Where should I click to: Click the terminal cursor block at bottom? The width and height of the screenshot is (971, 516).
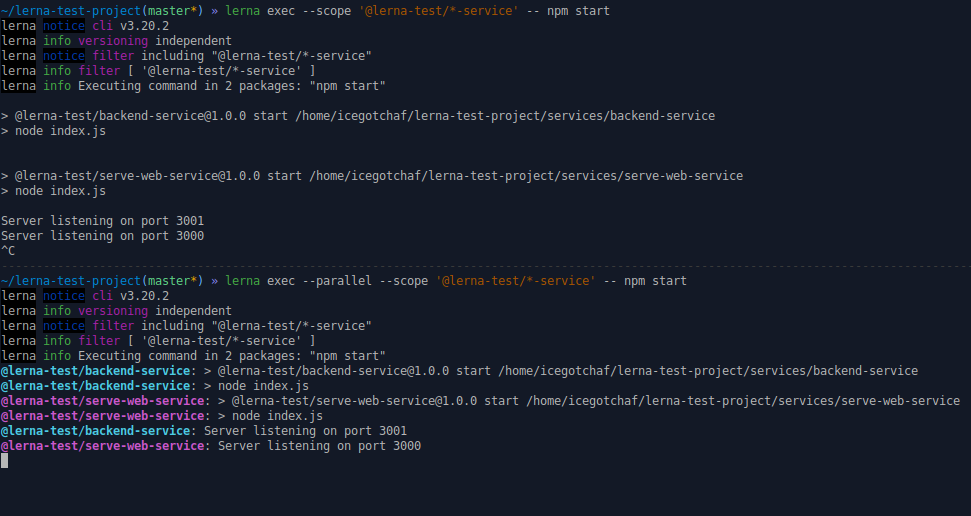[x=5, y=461]
